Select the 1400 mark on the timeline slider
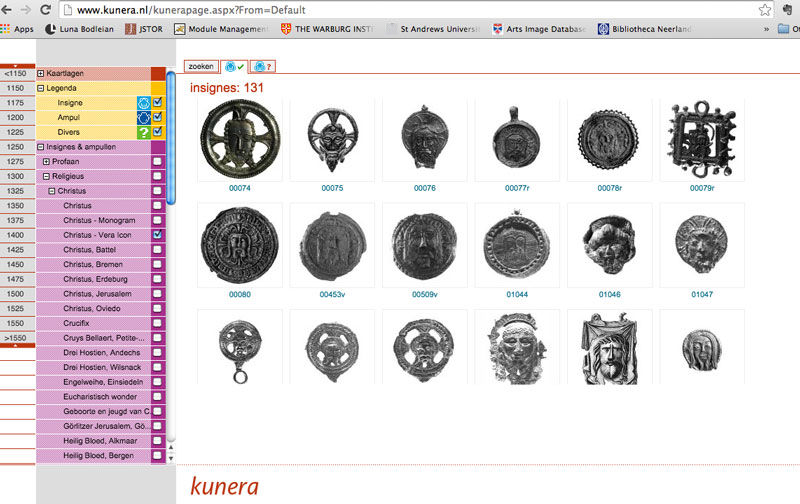800x504 pixels. 16,235
